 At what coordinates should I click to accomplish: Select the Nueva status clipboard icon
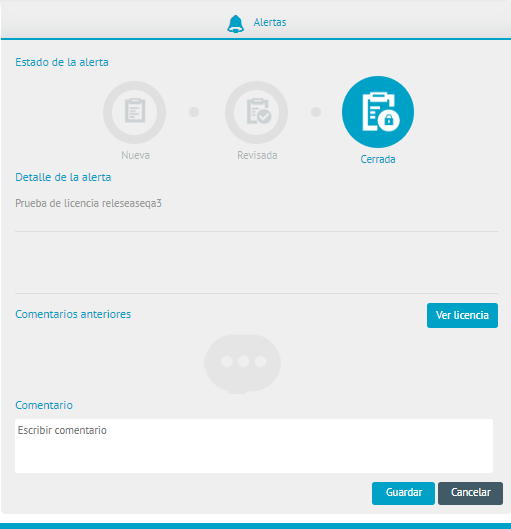[135, 112]
